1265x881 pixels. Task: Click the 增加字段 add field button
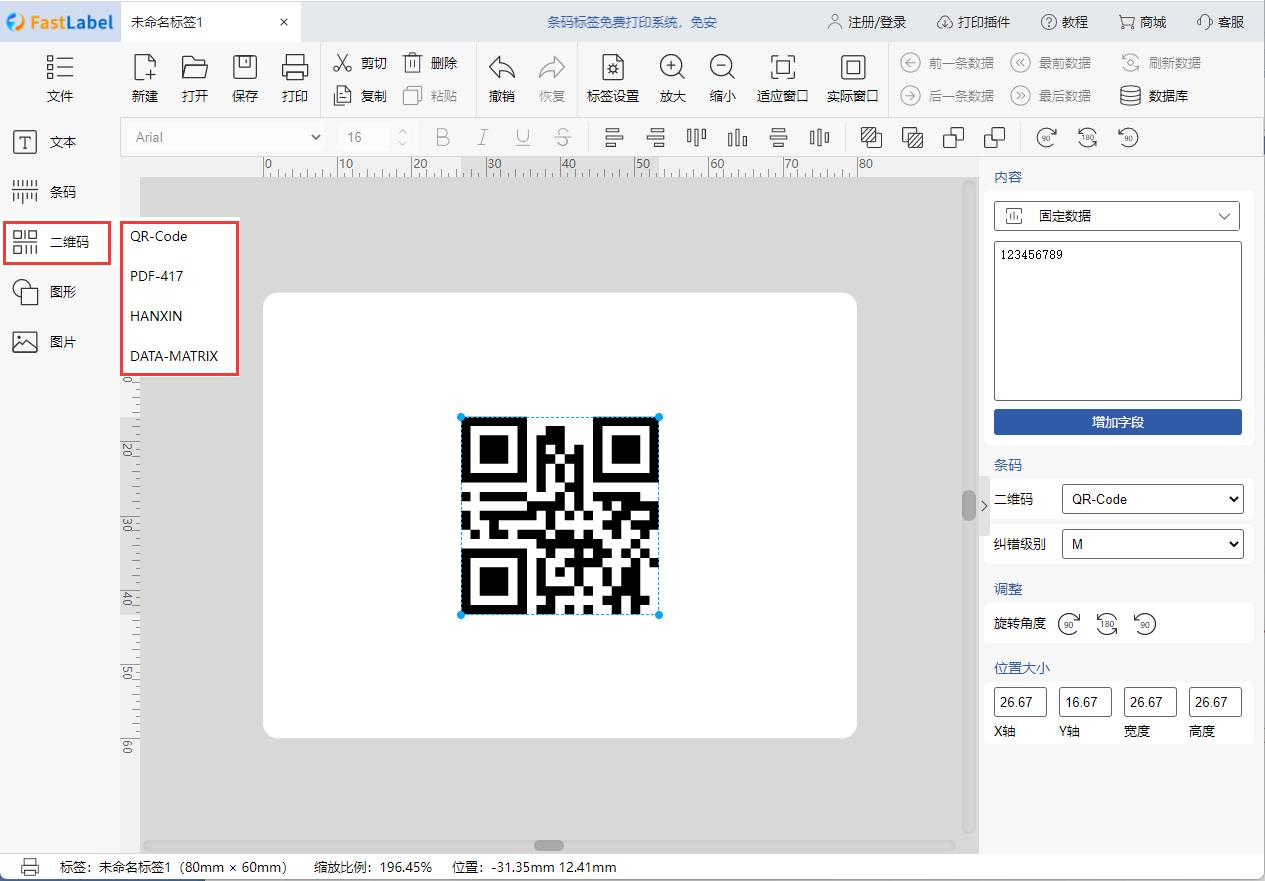tap(1118, 422)
